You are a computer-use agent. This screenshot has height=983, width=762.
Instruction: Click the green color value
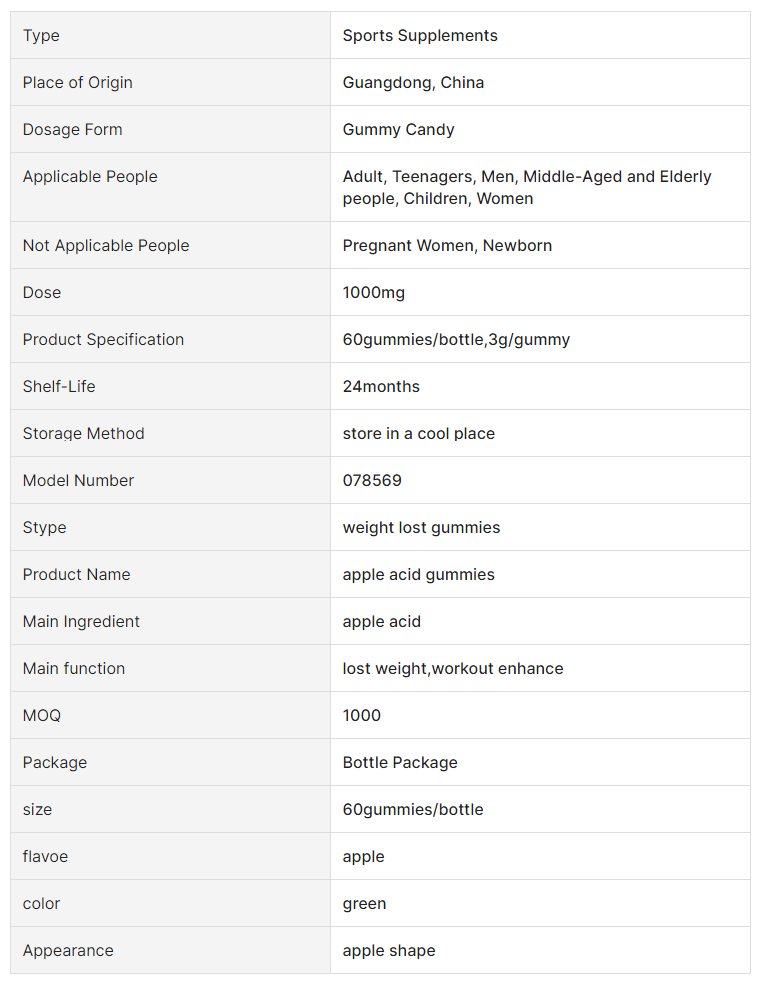(364, 904)
